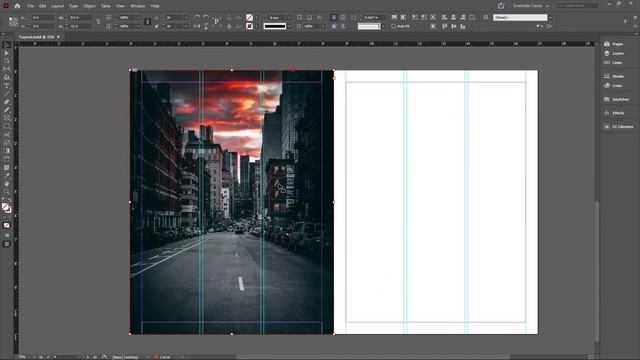
Task: Select the Eyedropper tool
Action: point(7,176)
